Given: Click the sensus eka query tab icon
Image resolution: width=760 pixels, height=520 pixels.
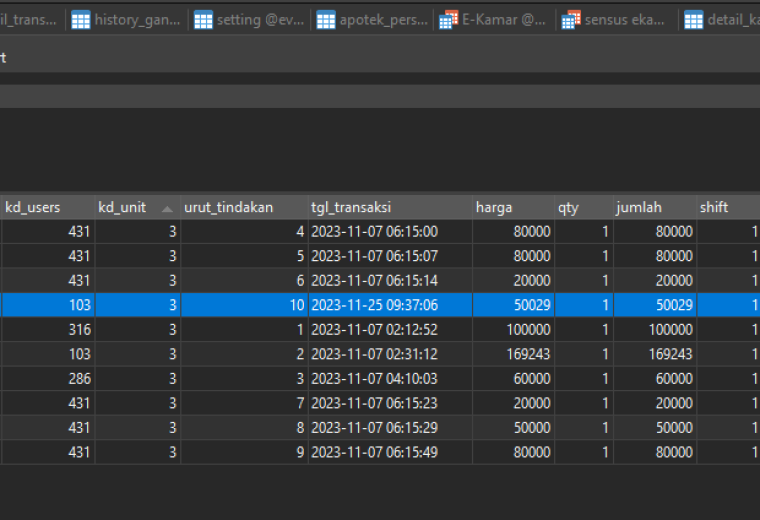Looking at the screenshot, I should pos(571,20).
